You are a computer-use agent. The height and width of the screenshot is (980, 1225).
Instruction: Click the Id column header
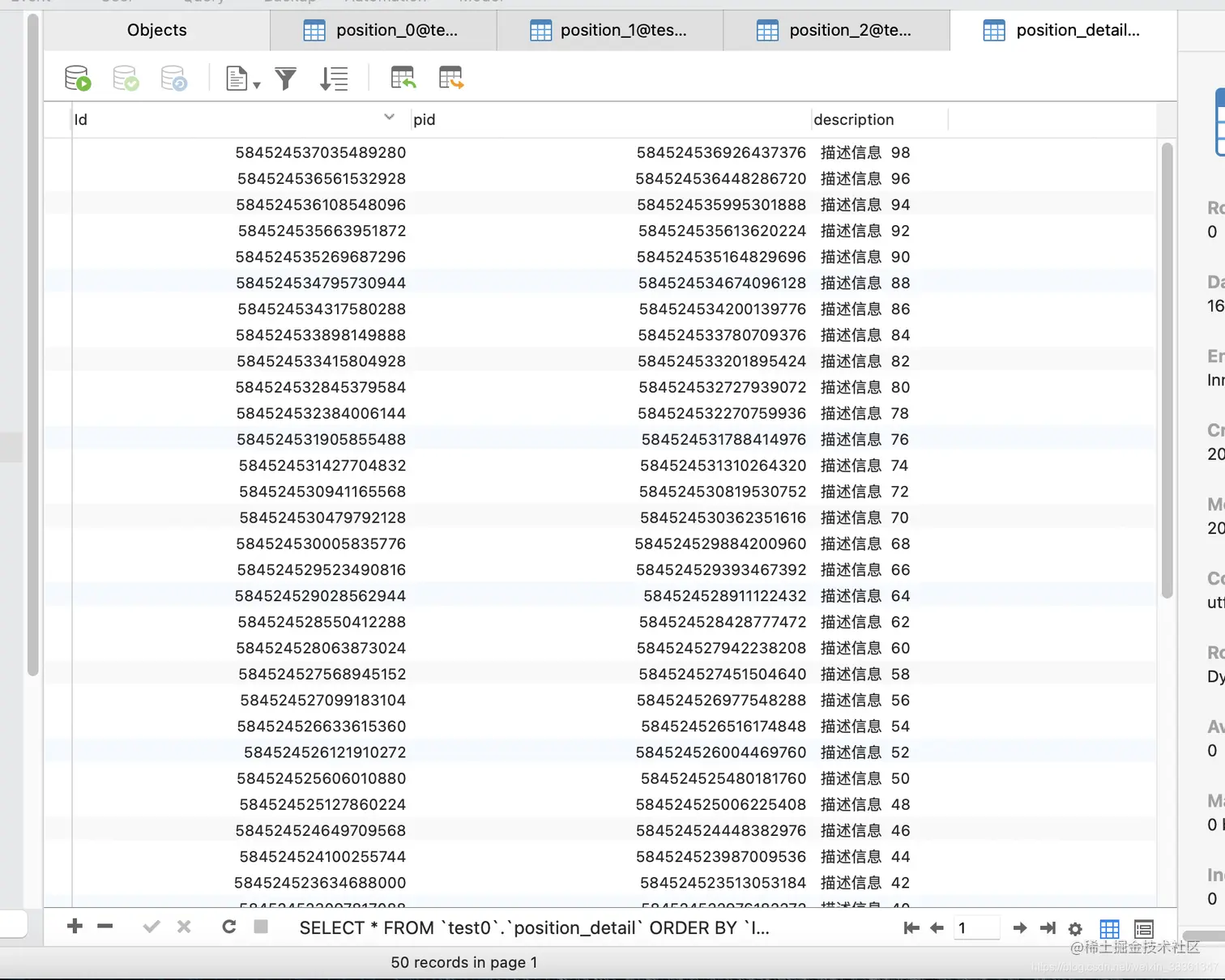coord(241,120)
